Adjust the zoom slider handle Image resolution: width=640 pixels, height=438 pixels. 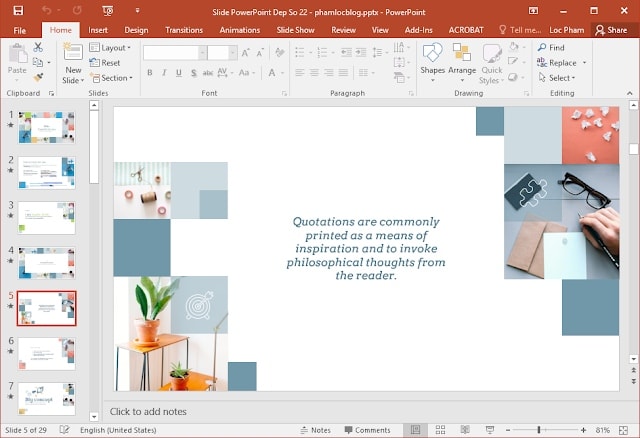(539, 430)
